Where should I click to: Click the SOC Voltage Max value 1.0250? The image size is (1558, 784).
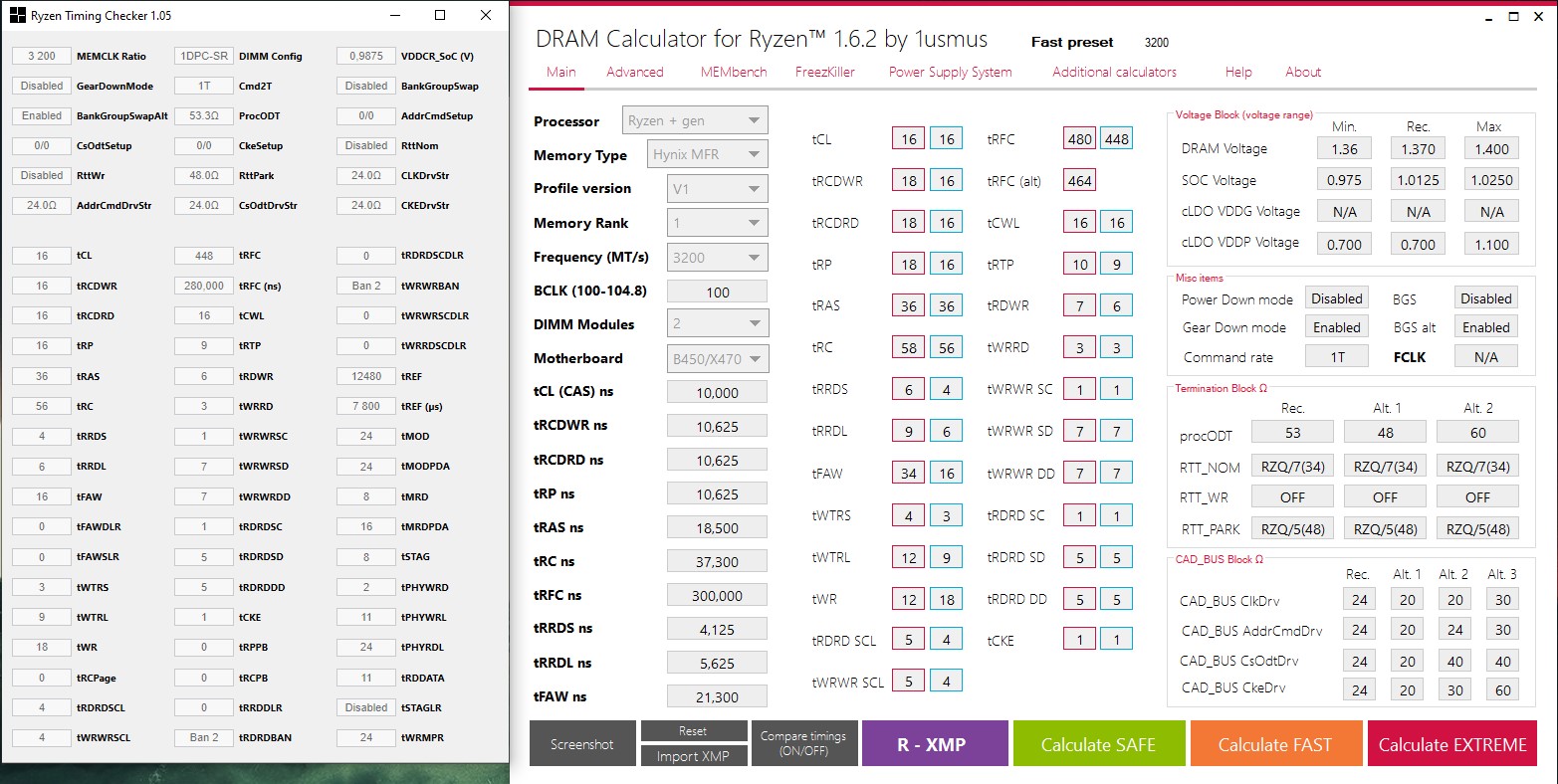[x=1492, y=180]
